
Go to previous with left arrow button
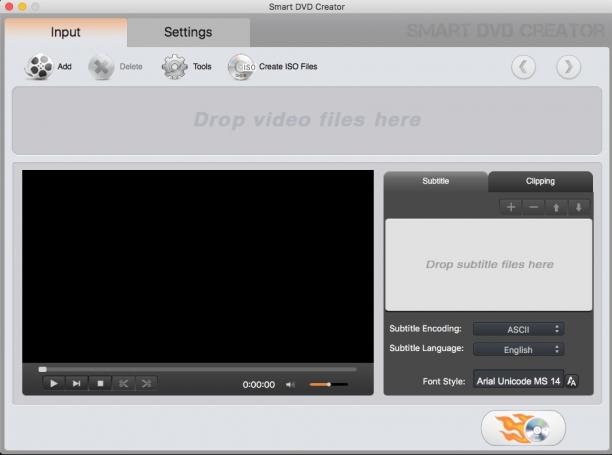point(523,67)
